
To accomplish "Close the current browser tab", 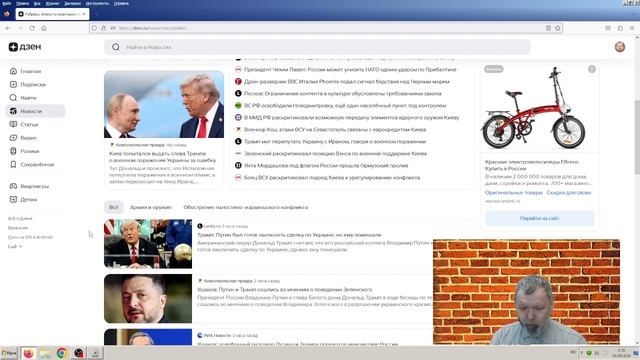I will [x=84, y=14].
